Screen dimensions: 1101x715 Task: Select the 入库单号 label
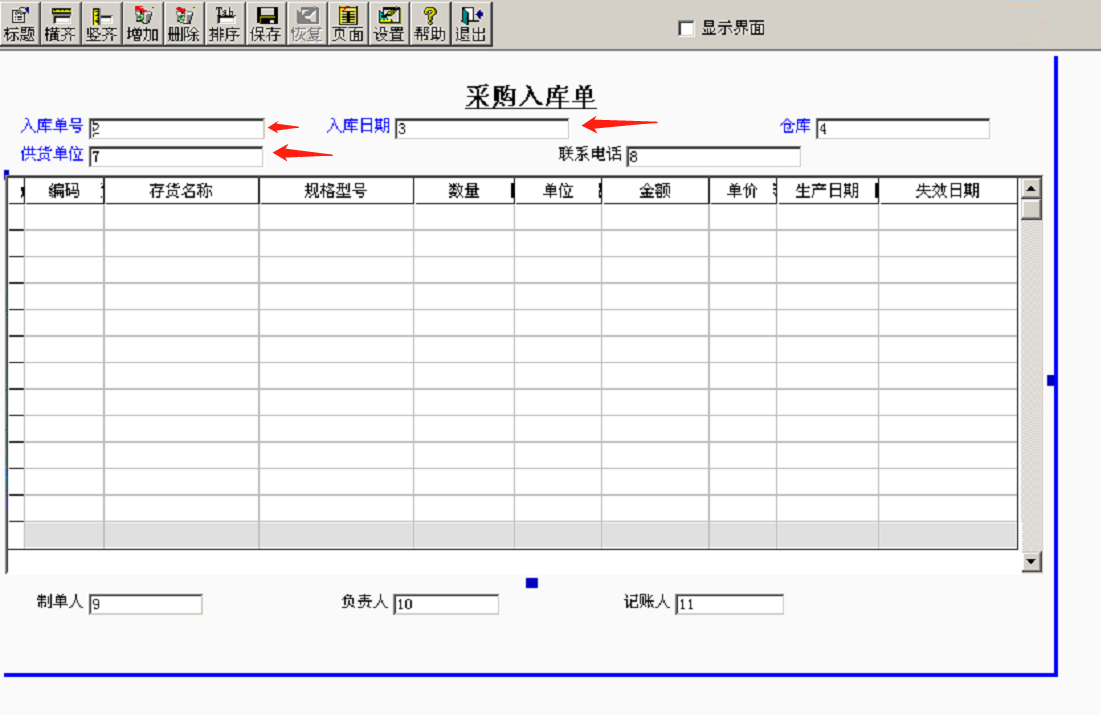[52, 126]
